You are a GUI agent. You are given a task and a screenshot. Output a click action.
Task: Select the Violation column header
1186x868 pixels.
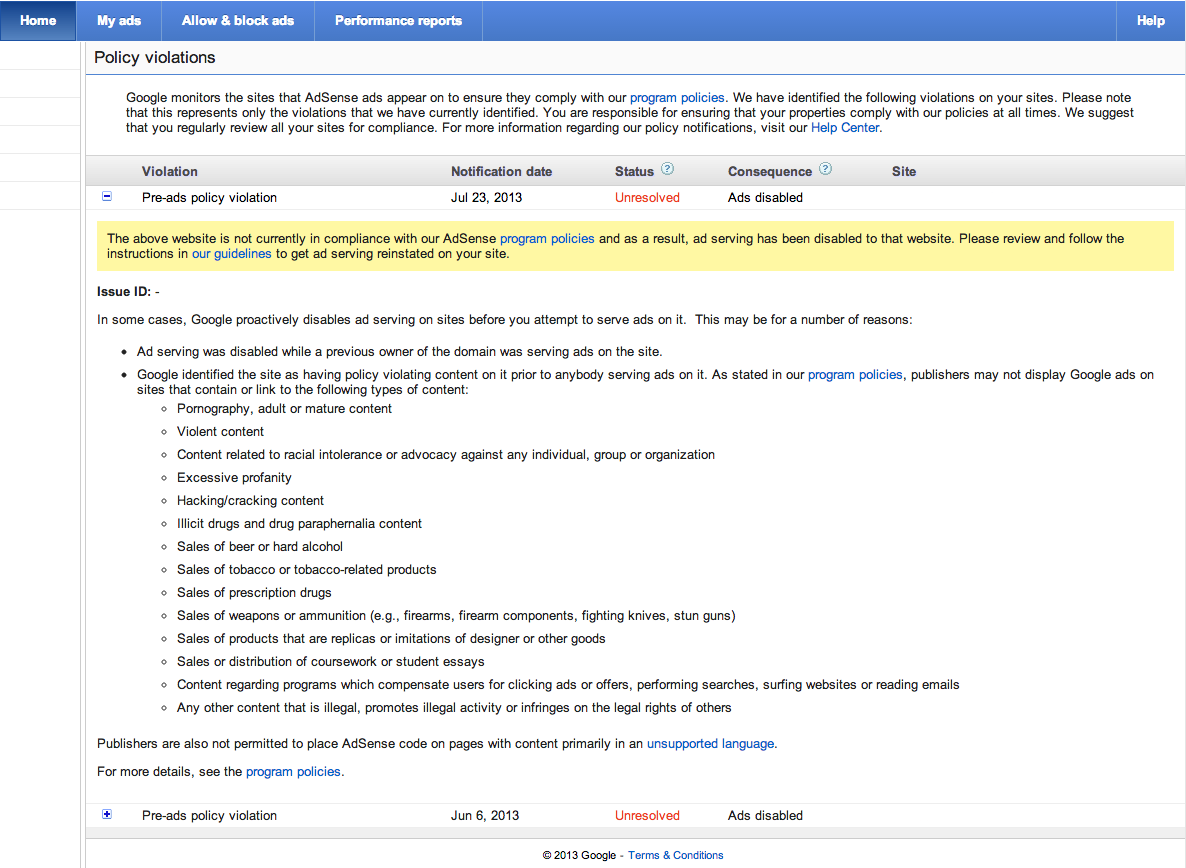pyautogui.click(x=169, y=172)
